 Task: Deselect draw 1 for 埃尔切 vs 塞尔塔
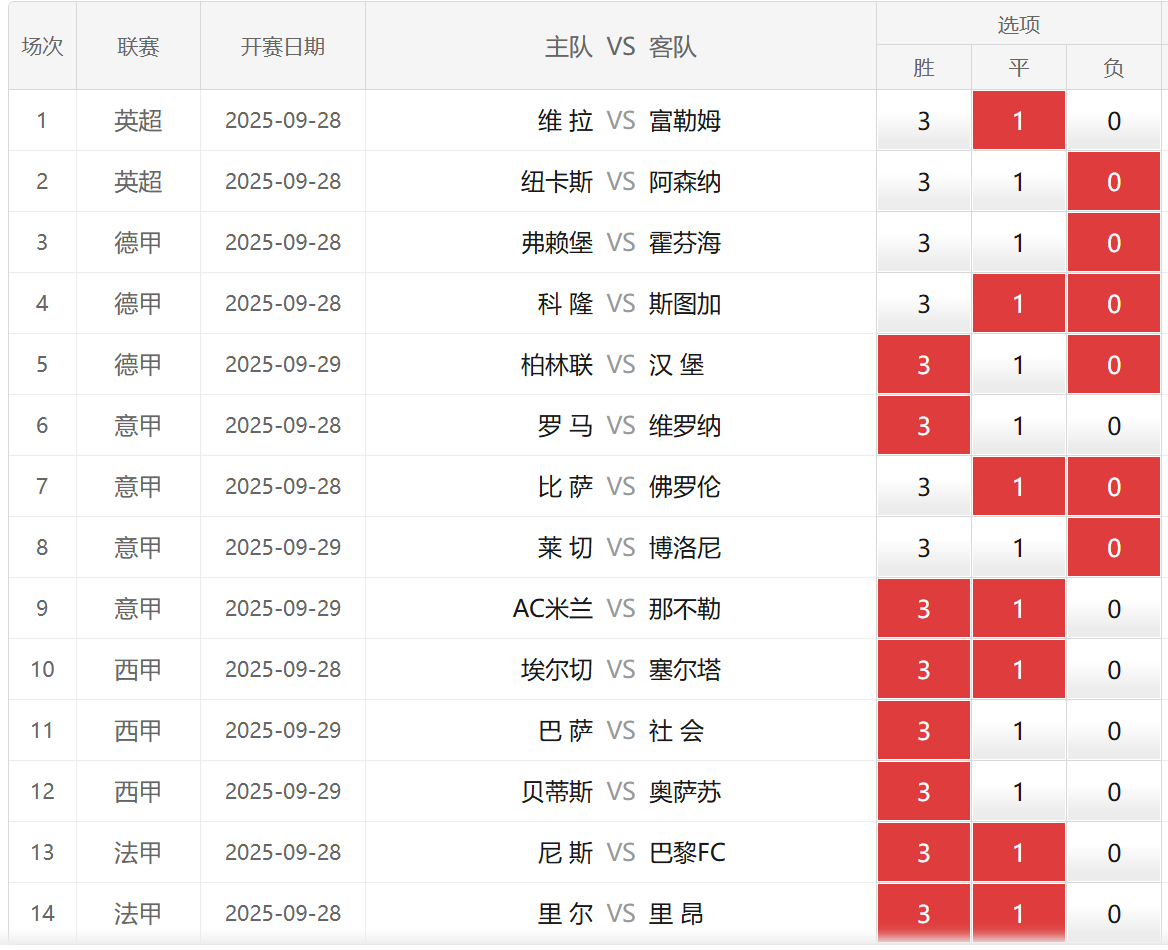1018,670
